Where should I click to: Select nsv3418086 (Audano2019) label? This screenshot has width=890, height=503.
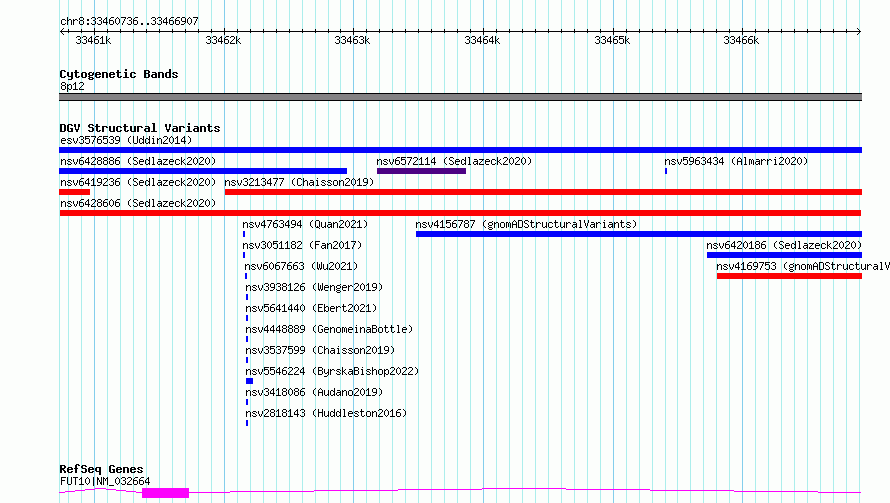[x=314, y=392]
